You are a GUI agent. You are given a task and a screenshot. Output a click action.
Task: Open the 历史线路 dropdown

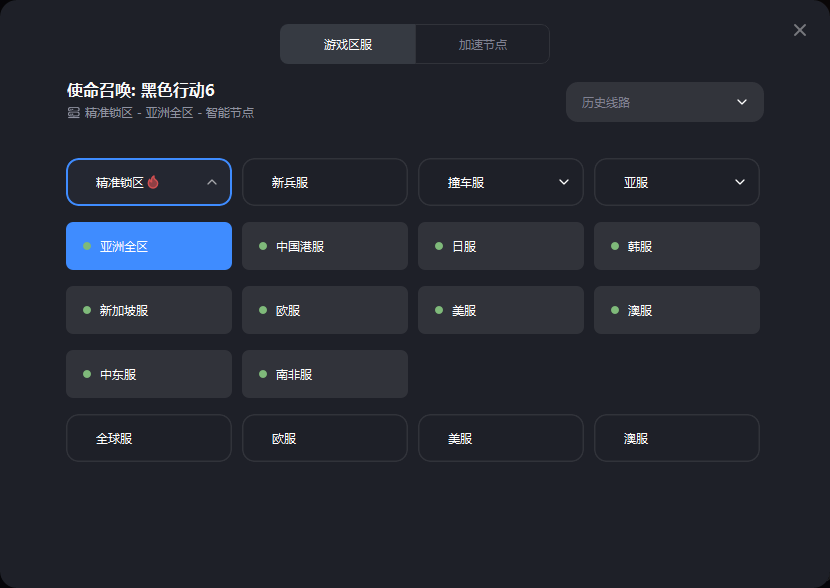[665, 102]
